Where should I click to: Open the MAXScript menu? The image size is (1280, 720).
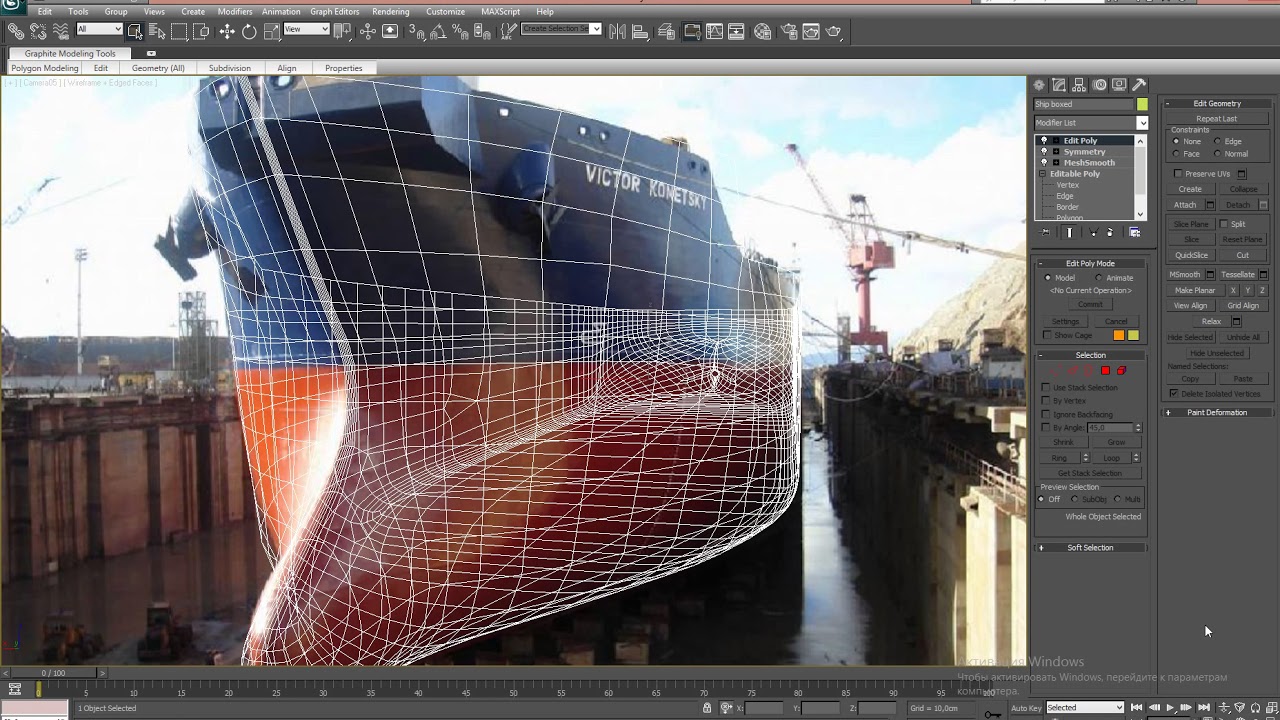[500, 12]
